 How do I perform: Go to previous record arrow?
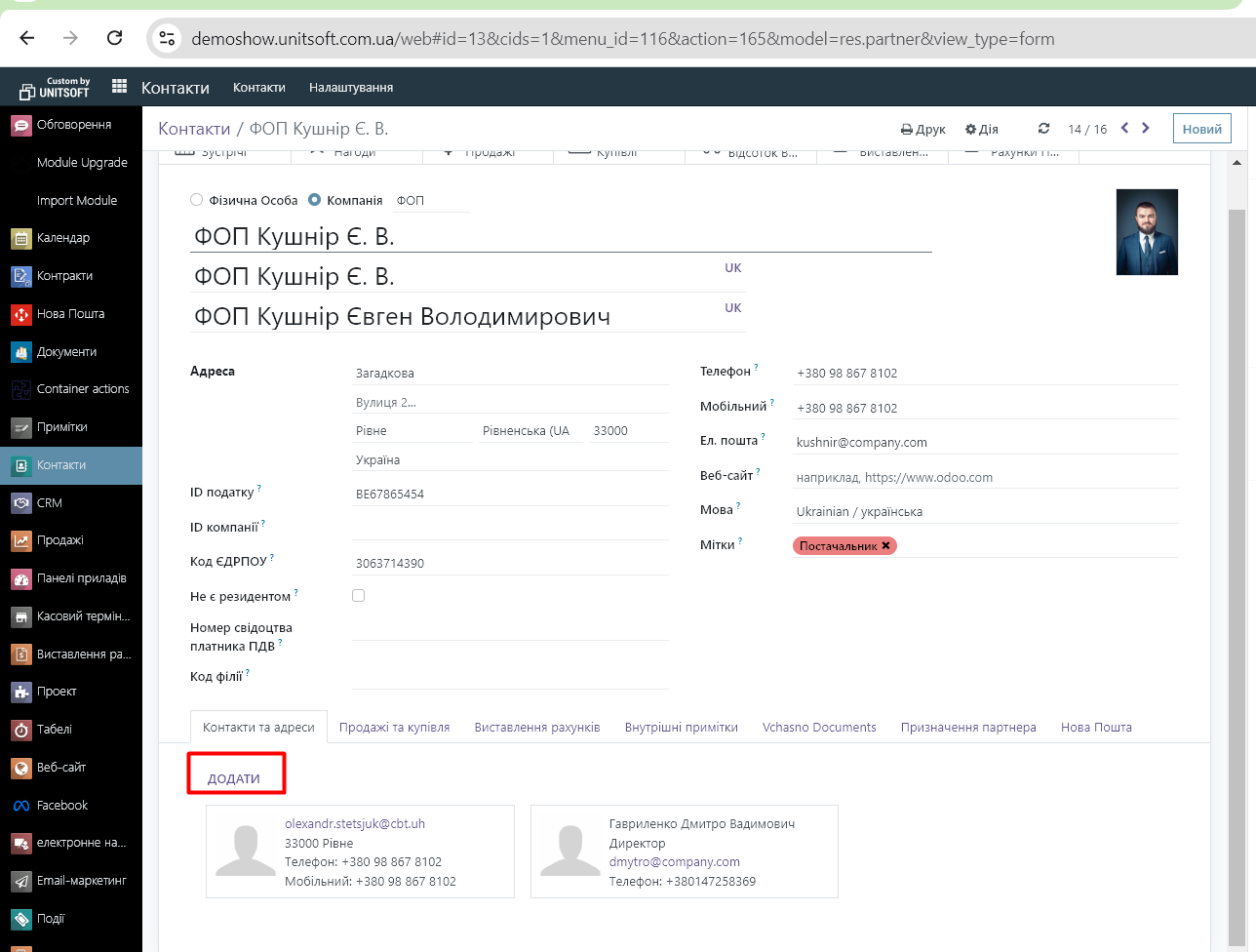[1124, 128]
